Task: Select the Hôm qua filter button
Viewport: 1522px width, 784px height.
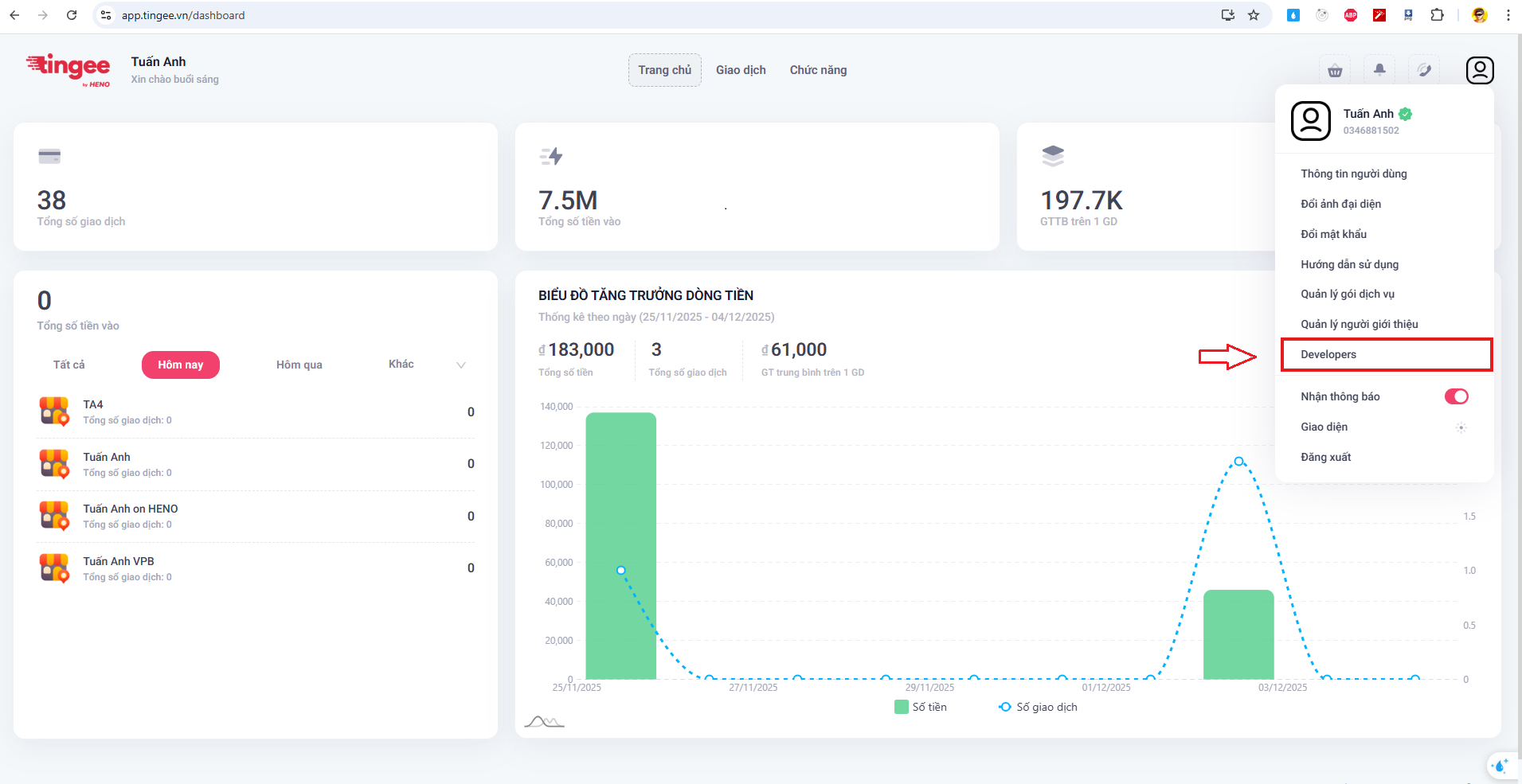Action: (x=299, y=365)
